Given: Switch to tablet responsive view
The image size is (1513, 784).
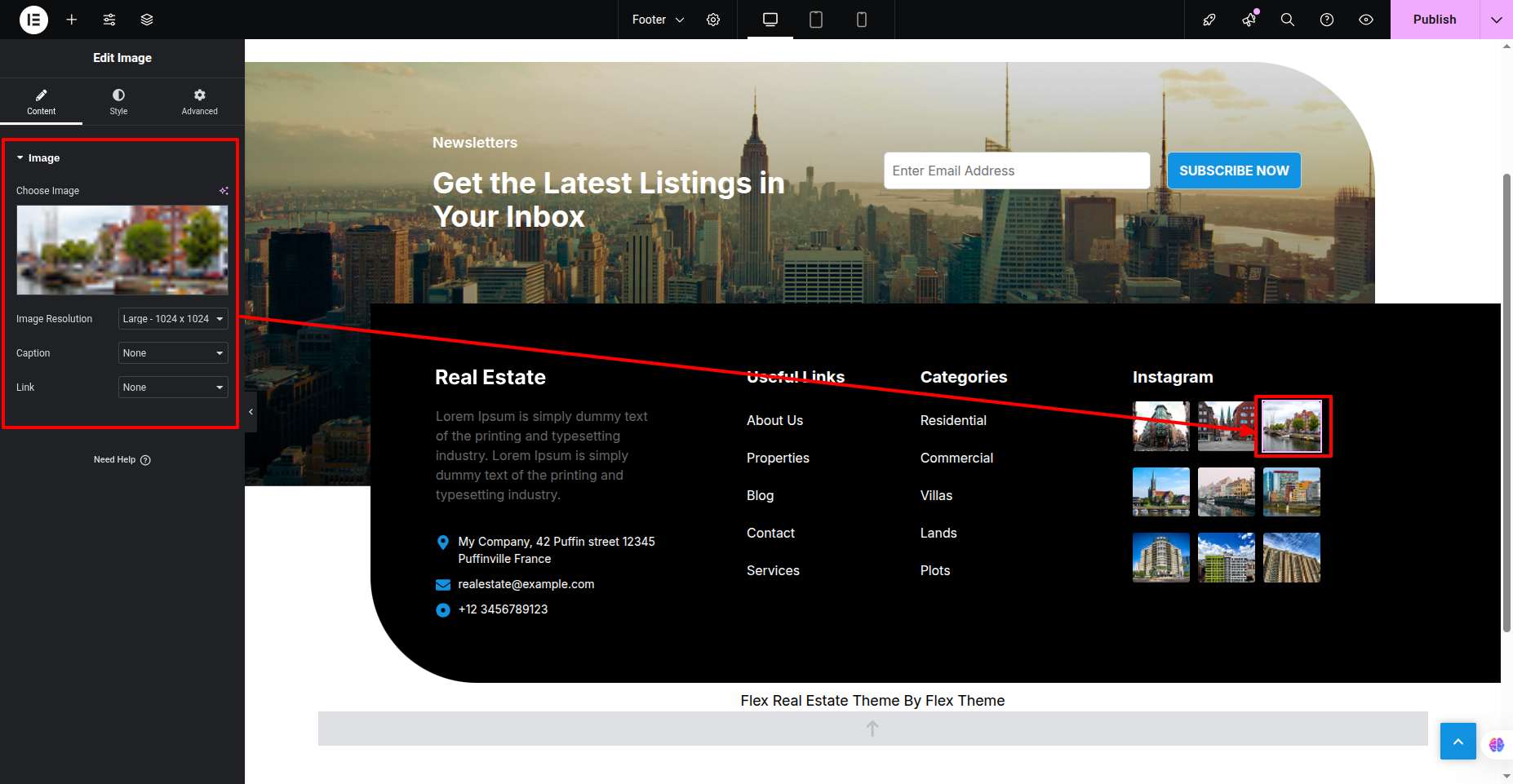Looking at the screenshot, I should (815, 20).
